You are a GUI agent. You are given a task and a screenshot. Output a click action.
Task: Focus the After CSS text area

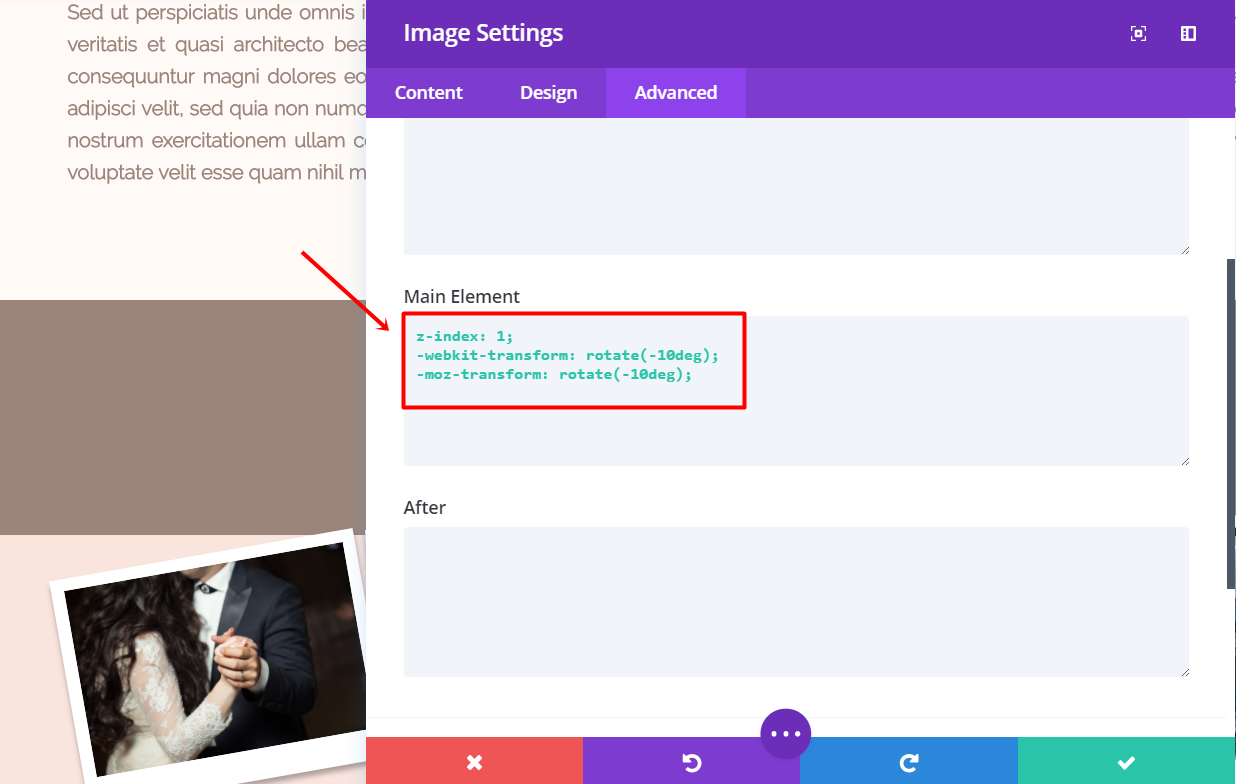(796, 601)
